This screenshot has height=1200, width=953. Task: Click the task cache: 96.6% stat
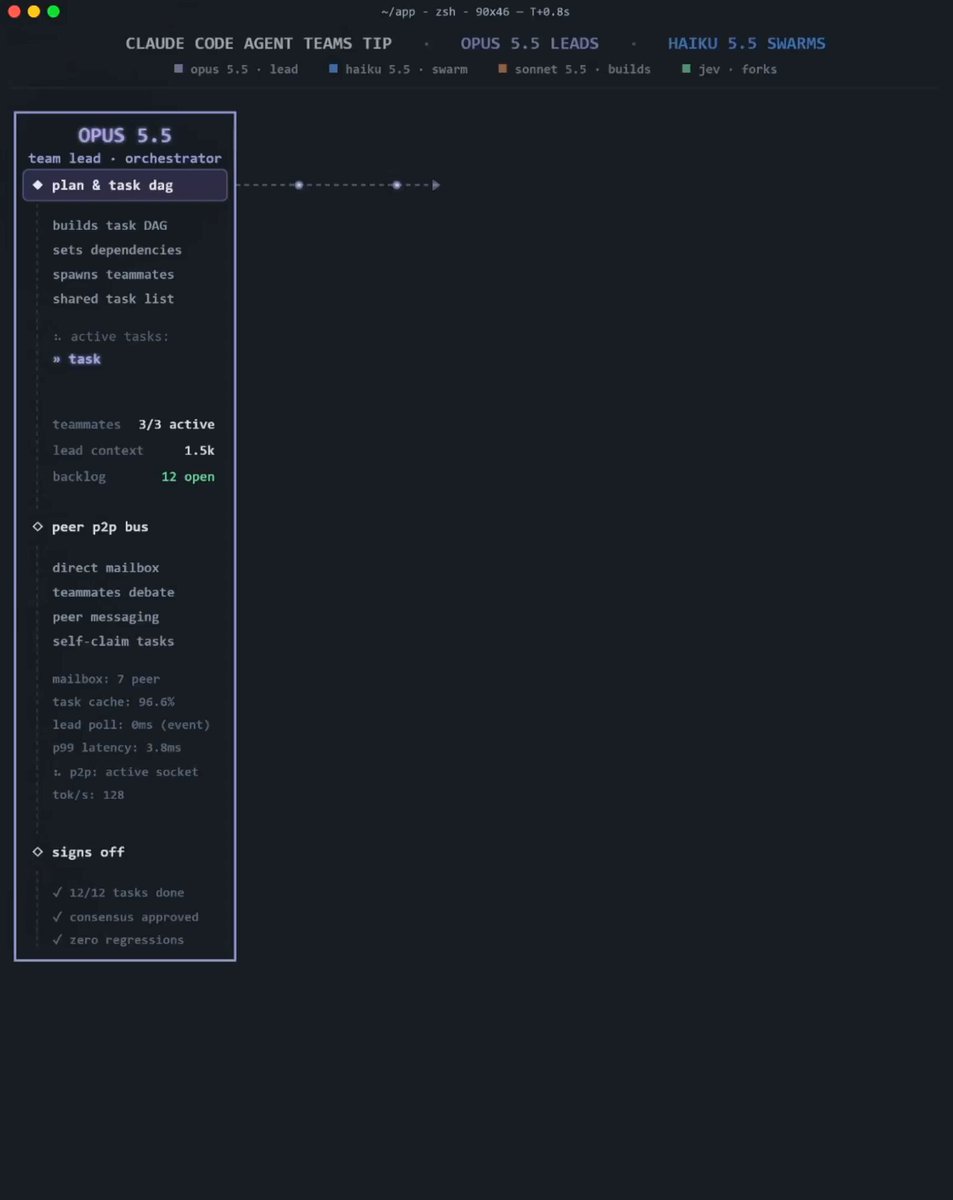(113, 702)
